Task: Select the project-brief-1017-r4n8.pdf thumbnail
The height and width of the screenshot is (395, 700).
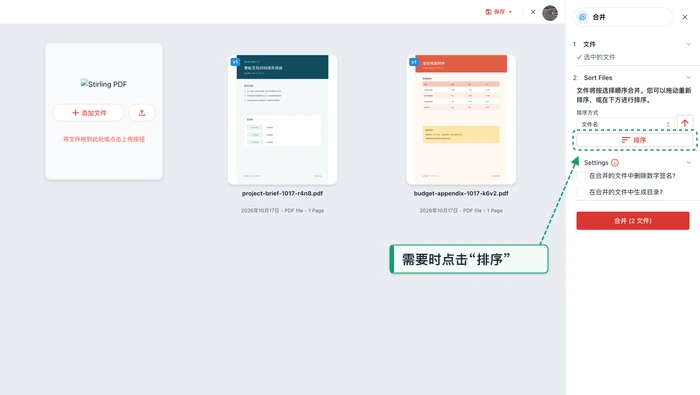Action: pyautogui.click(x=282, y=120)
